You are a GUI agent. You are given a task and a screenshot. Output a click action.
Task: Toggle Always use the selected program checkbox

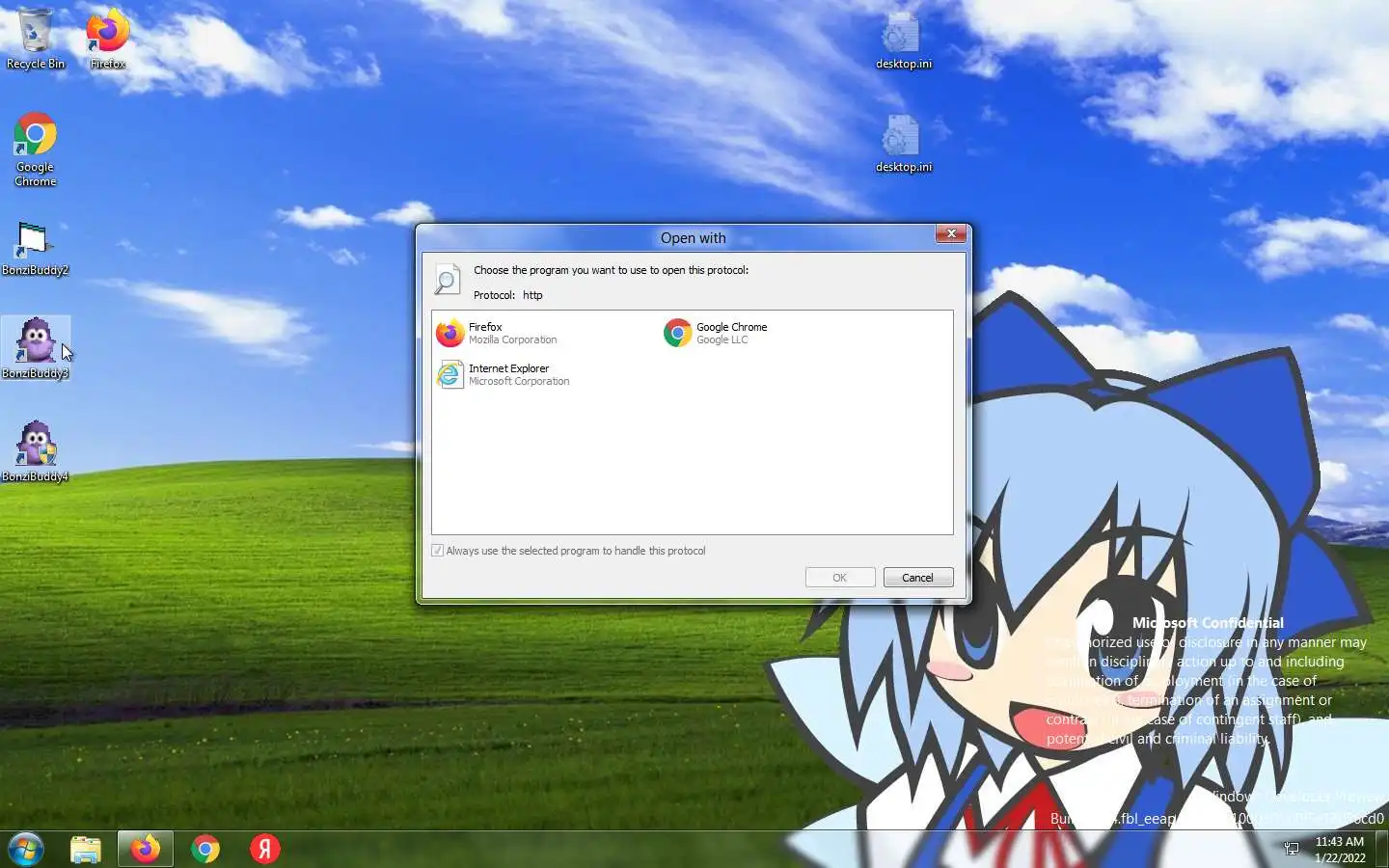click(x=438, y=551)
